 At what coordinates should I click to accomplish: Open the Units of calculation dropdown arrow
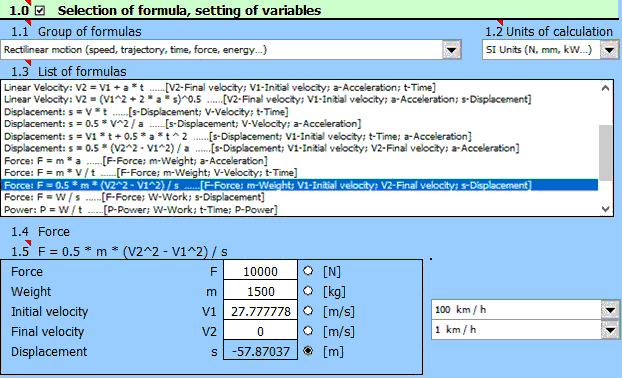609,50
